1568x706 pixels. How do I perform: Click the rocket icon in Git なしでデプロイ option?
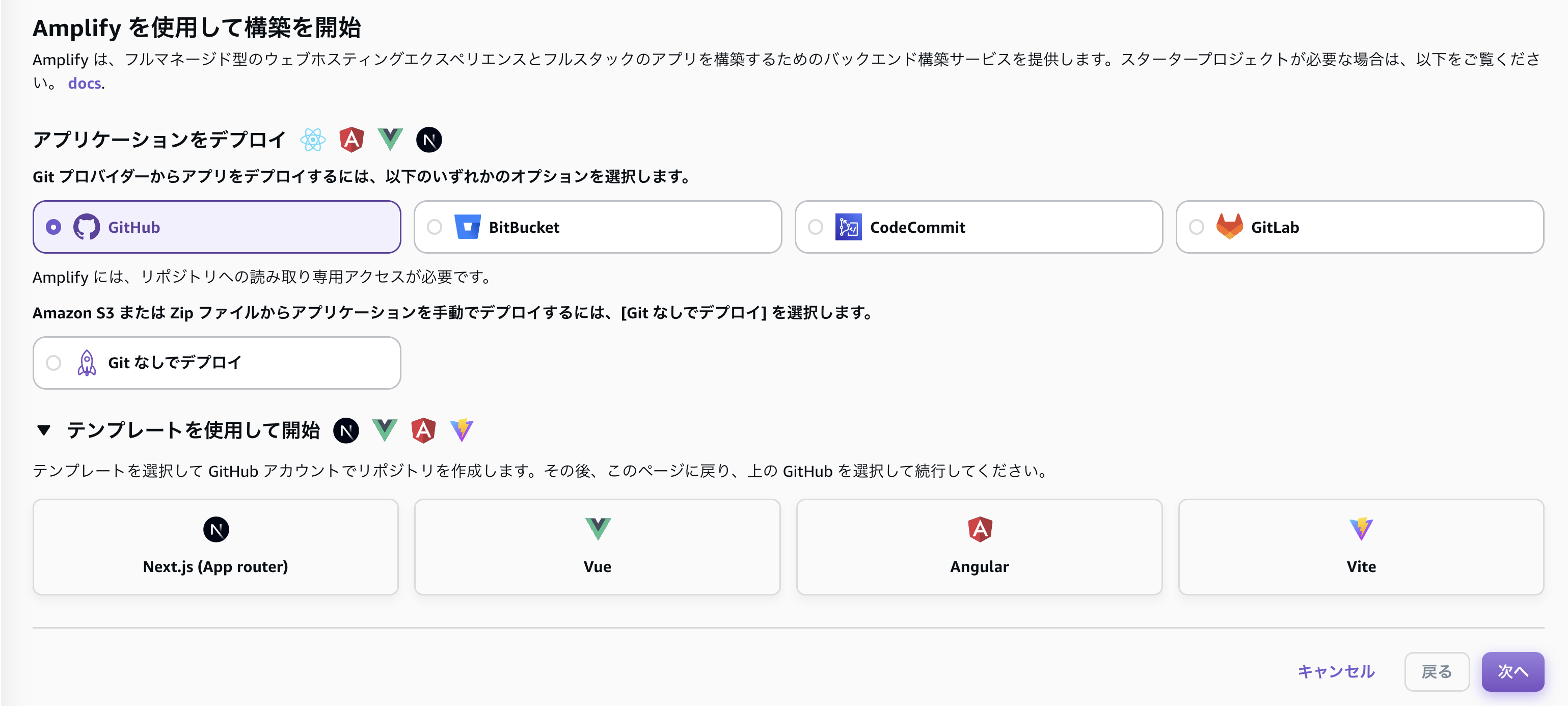[x=87, y=362]
